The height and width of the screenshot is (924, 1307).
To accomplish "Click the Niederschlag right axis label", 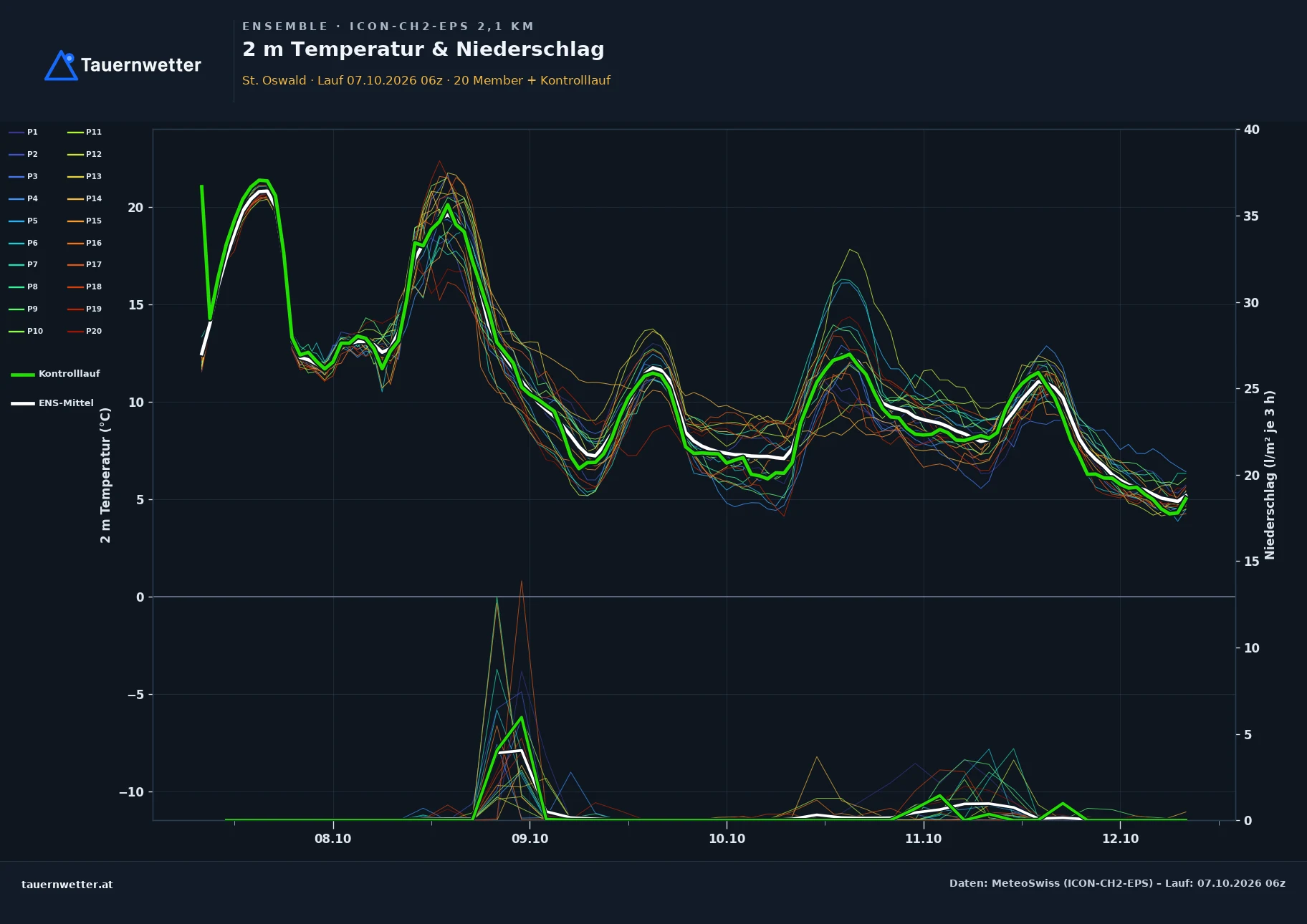I will 1270,475.
